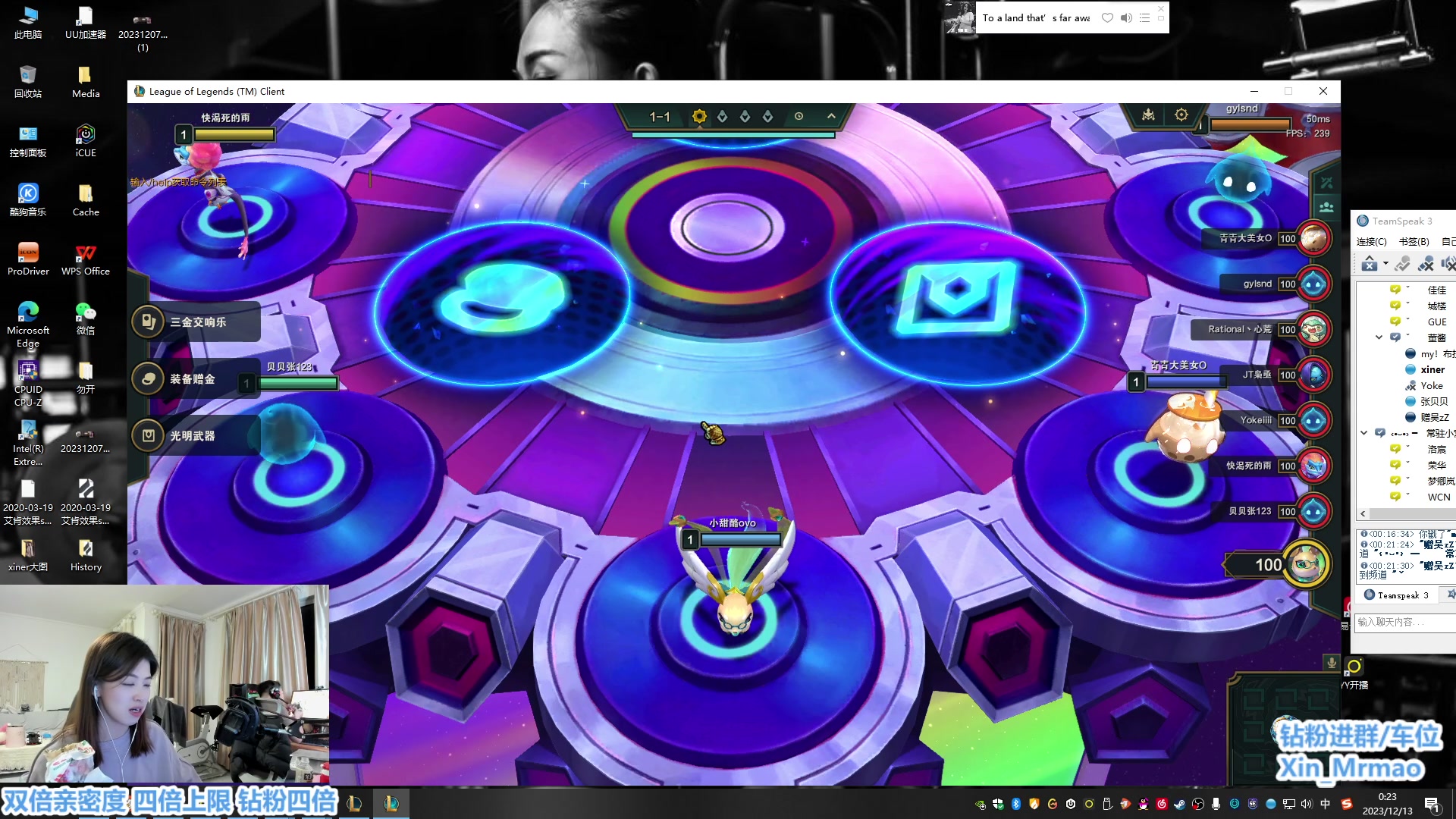The image size is (1456, 819).
Task: Select JT枭巫 player avatar in scoreboard
Action: coord(1313,375)
